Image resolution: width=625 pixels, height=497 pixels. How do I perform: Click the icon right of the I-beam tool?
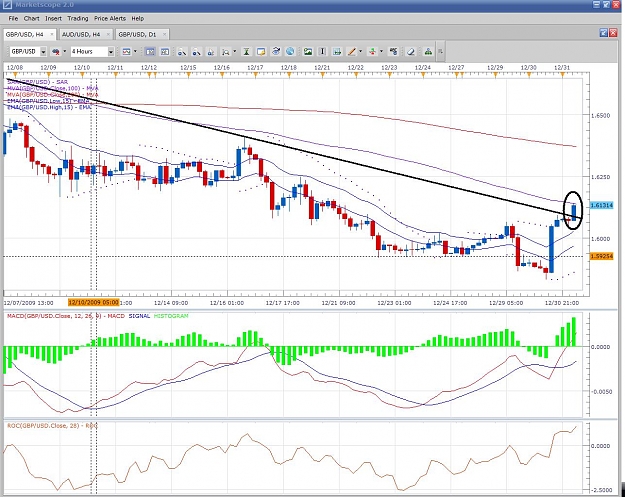point(337,52)
